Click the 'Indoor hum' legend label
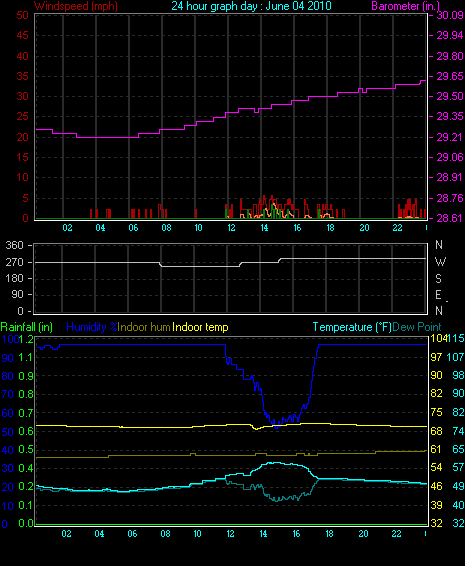This screenshot has height=566, width=465. click(144, 327)
